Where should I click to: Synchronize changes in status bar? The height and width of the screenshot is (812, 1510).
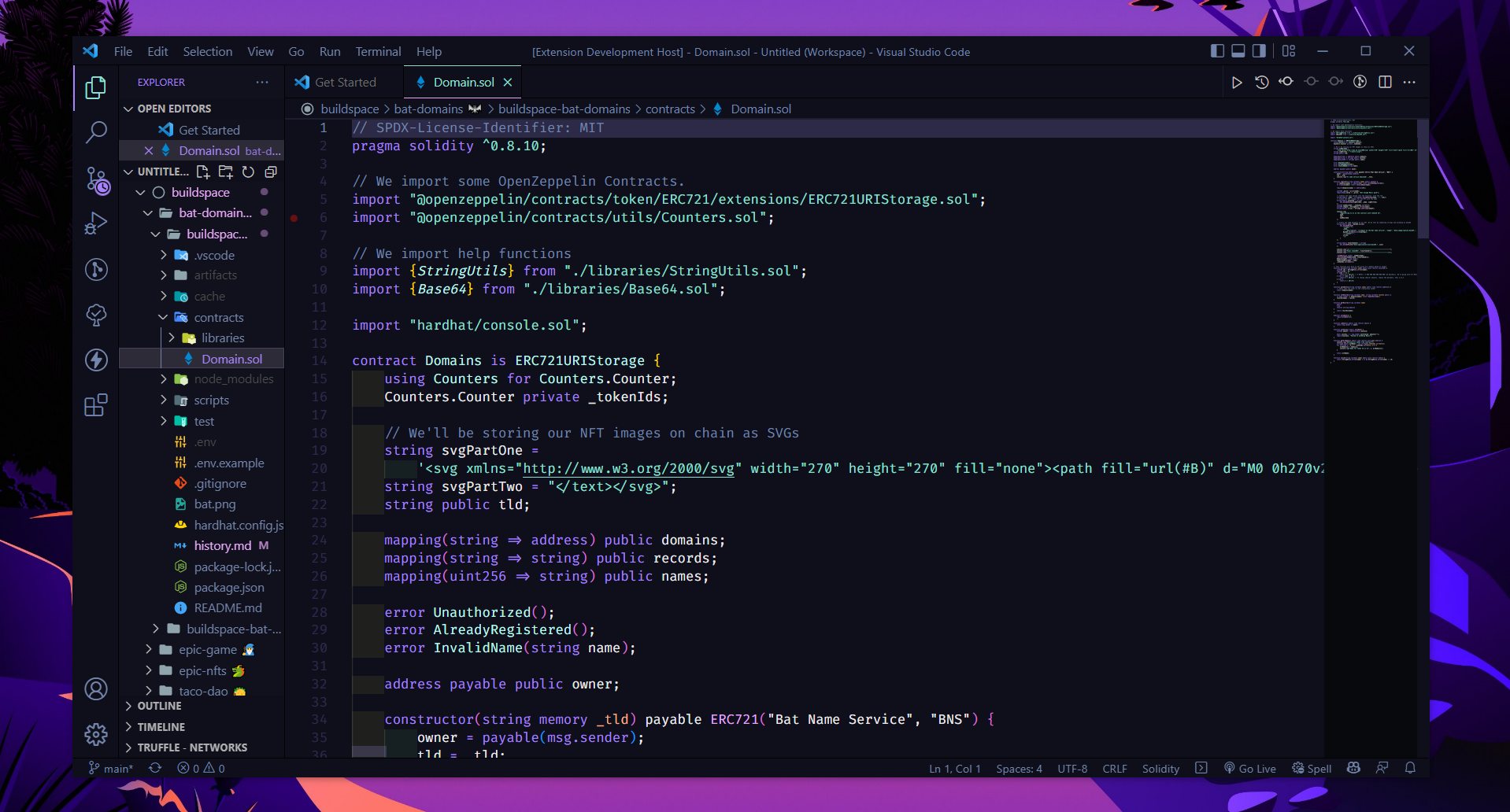[x=155, y=768]
